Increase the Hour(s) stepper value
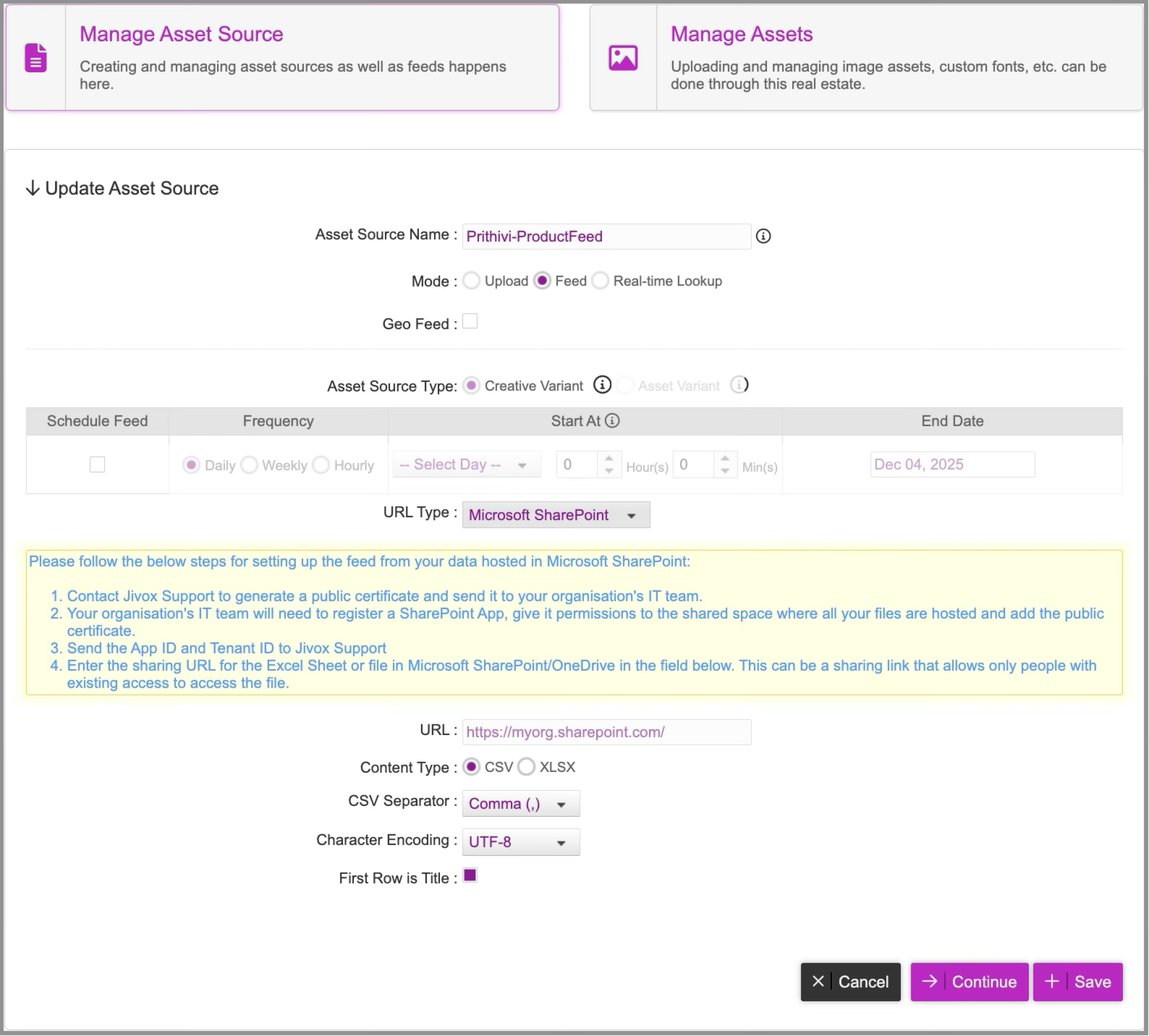This screenshot has width=1149, height=1036. (609, 458)
